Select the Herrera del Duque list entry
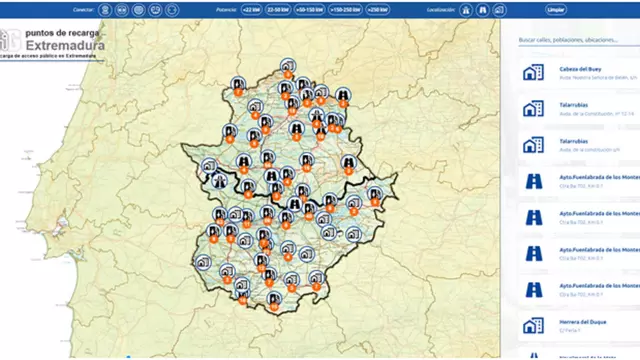640x360 pixels. point(579,326)
